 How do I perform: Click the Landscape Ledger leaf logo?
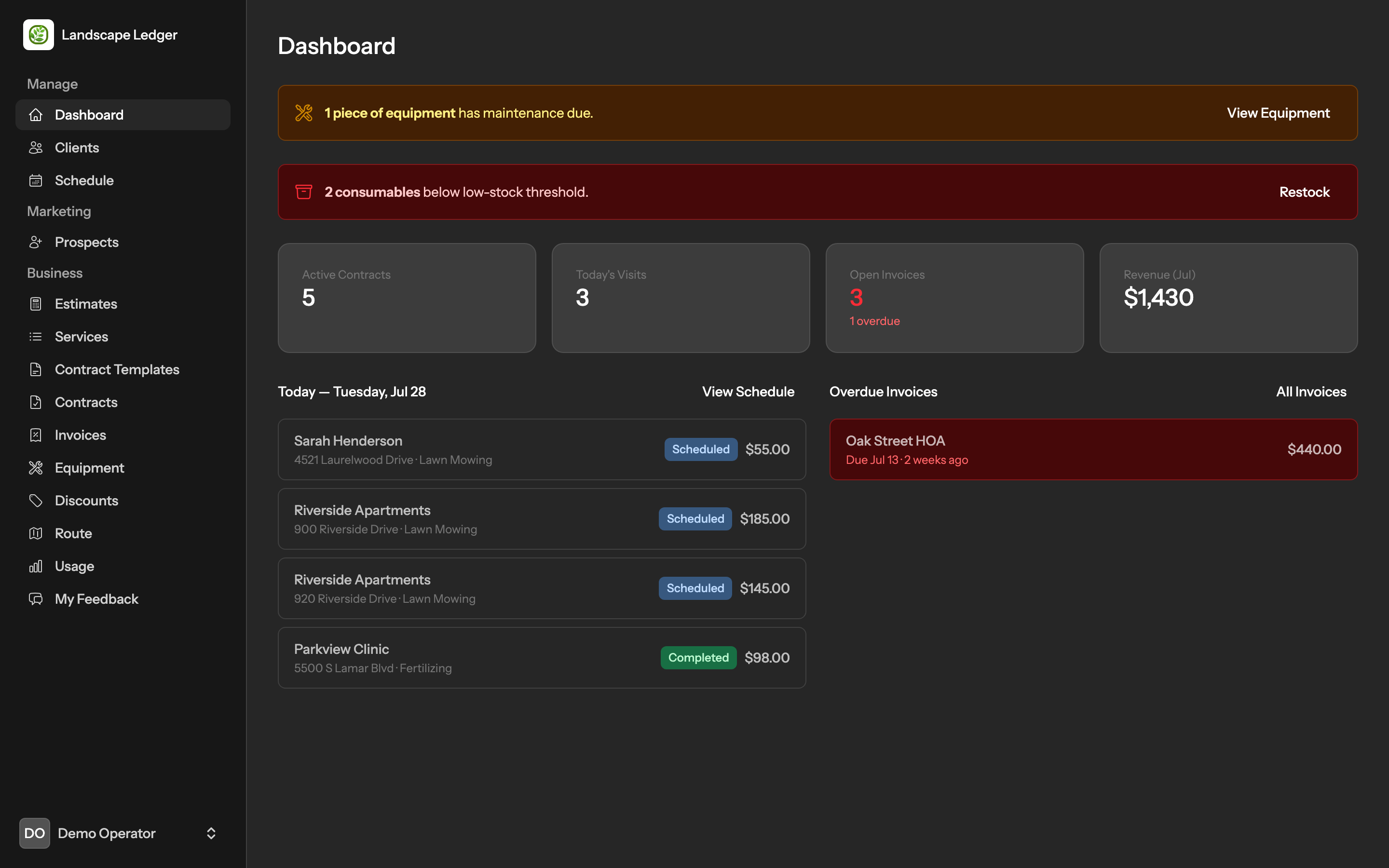coord(39,35)
